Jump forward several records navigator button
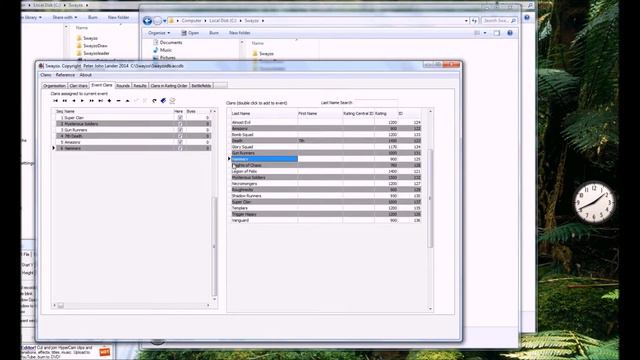This screenshot has height=360, width=640. pyautogui.click(x=91, y=100)
